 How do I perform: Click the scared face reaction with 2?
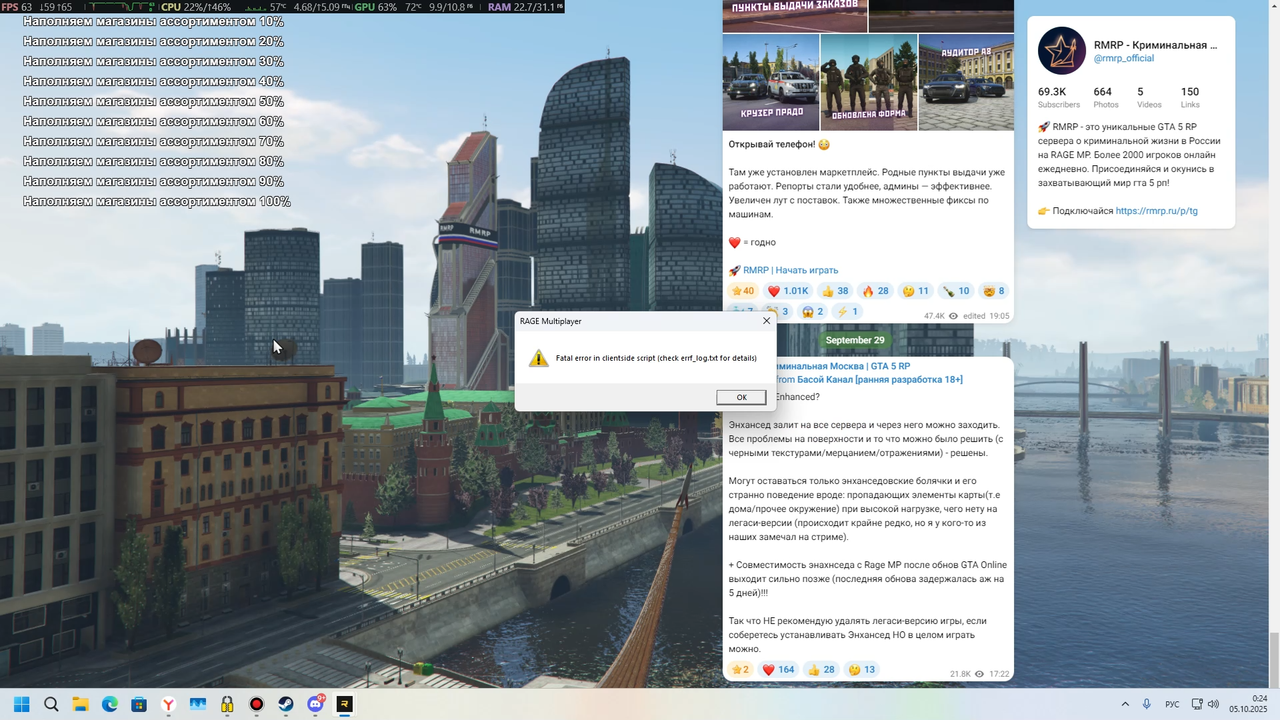813,312
